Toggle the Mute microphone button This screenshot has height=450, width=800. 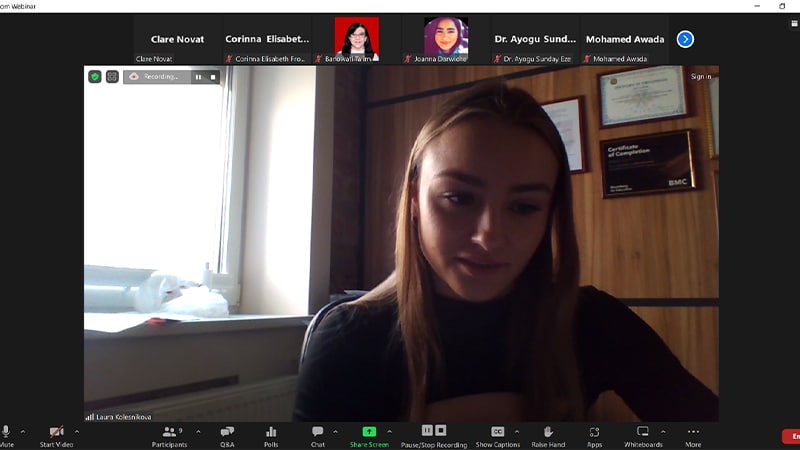(x=6, y=436)
